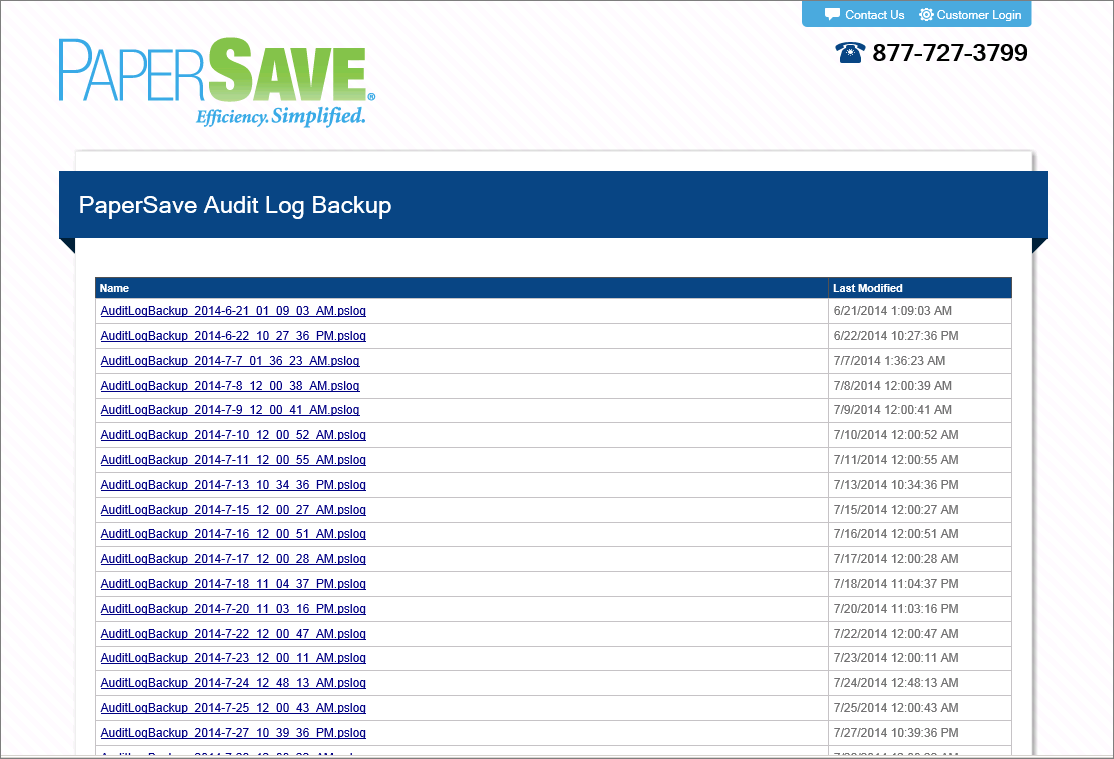Click the date 7/20/2014 11:03:16 PM
This screenshot has height=759, width=1114.
point(896,608)
